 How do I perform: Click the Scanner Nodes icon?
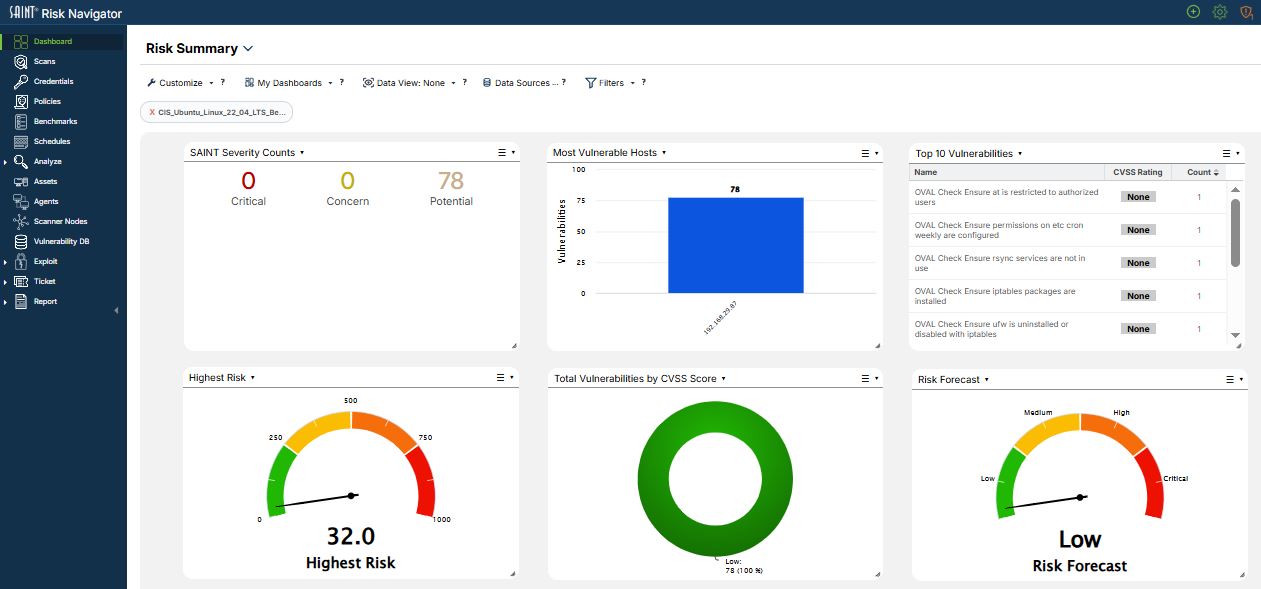[x=20, y=222]
